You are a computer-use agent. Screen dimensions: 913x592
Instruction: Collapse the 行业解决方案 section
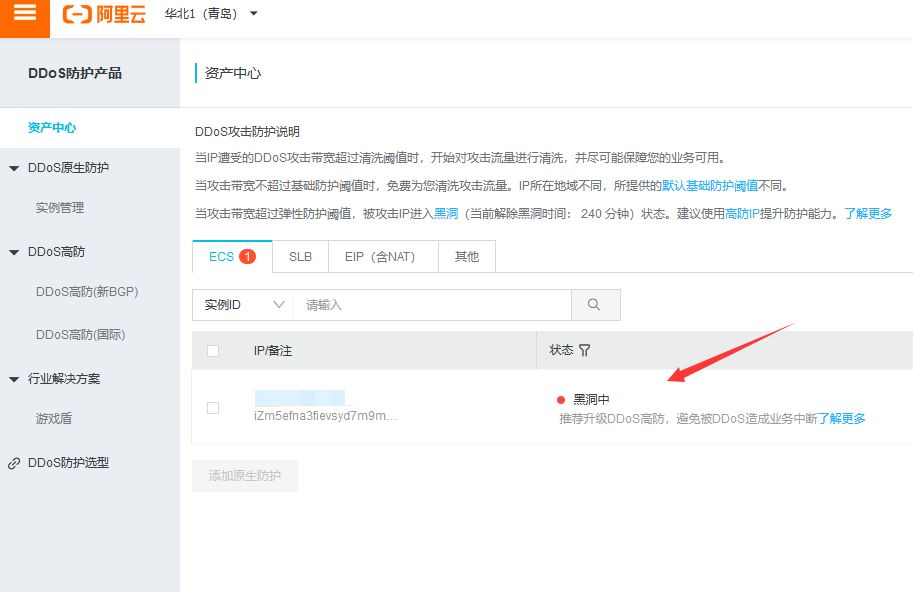(x=14, y=380)
